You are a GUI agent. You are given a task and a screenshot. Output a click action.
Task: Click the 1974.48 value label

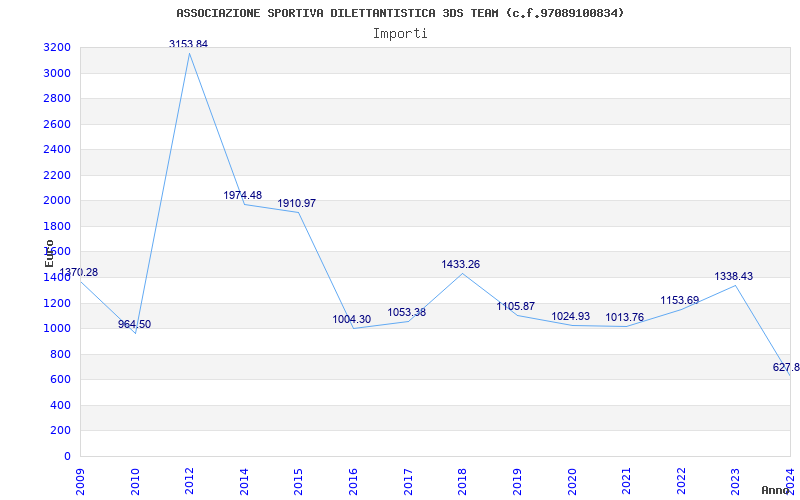click(242, 195)
